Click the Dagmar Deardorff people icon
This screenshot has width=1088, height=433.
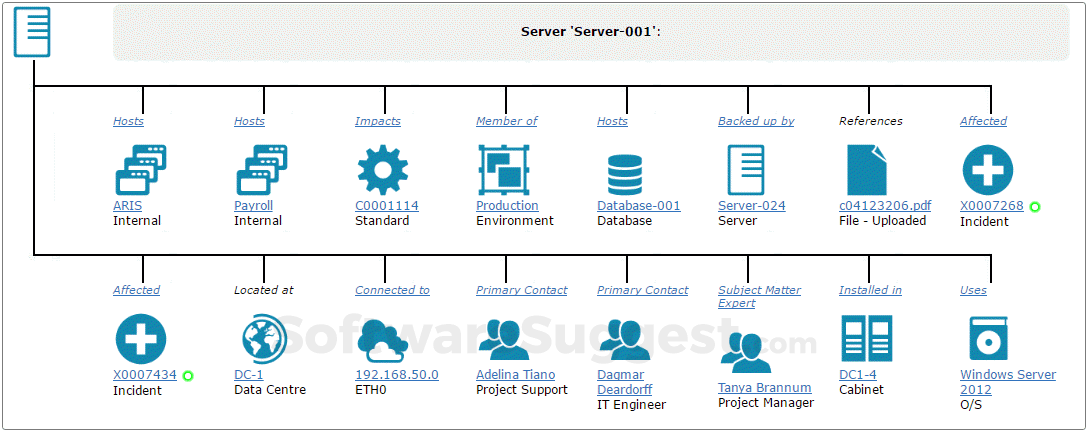point(625,337)
